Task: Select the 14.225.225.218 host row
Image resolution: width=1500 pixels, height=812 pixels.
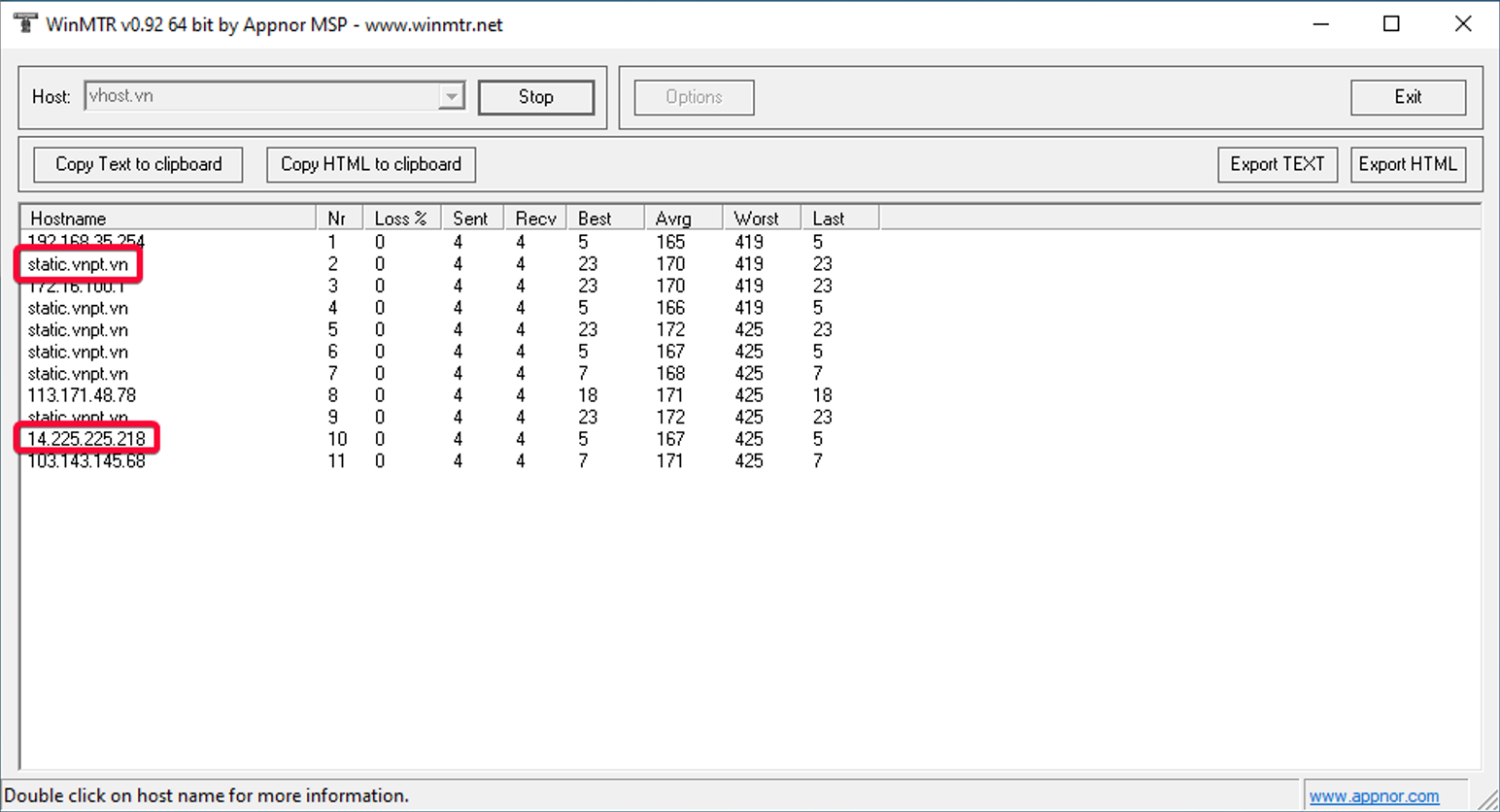Action: click(86, 439)
